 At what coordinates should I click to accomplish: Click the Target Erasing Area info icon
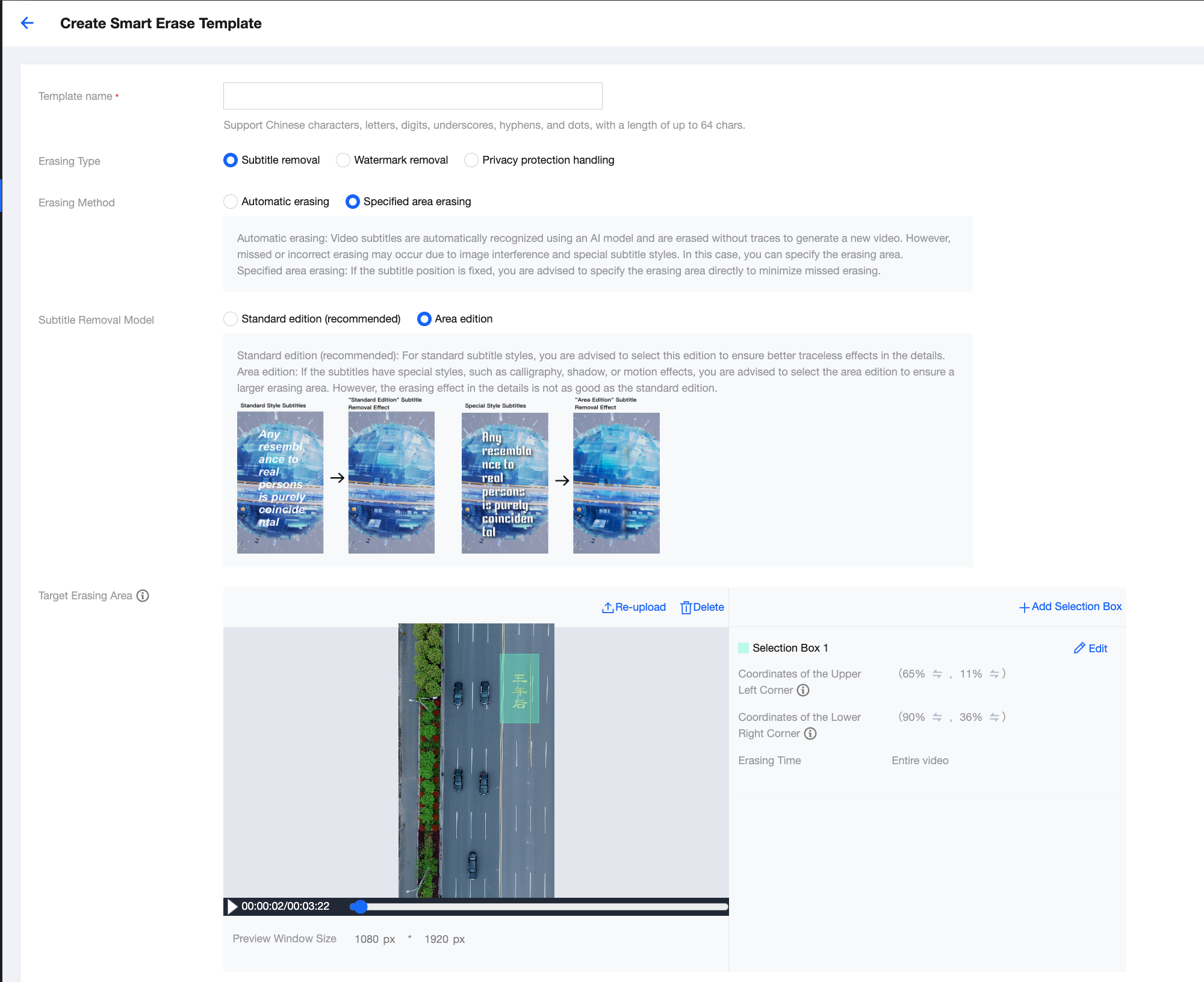[143, 596]
